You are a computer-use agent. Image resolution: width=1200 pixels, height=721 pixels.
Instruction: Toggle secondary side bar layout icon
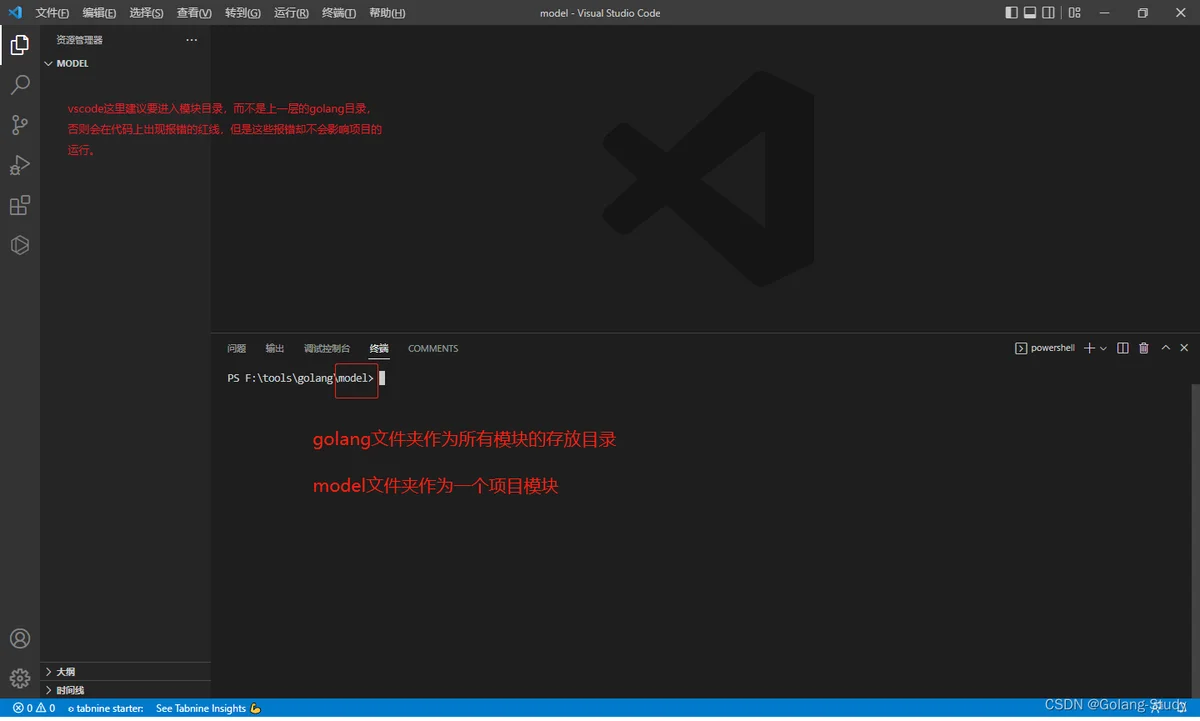[x=1048, y=13]
